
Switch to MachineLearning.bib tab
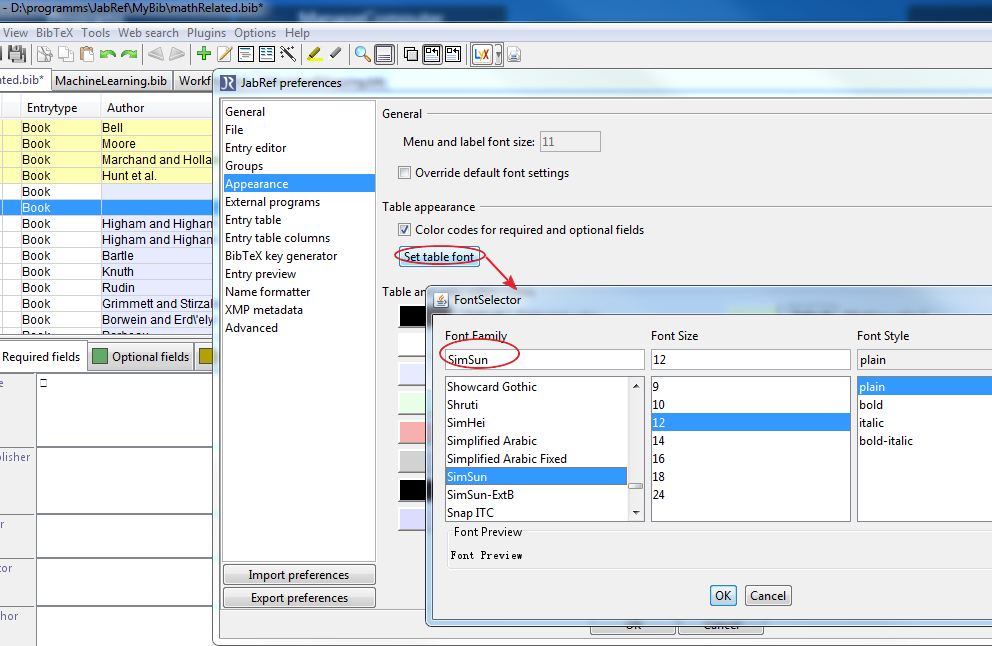click(111, 81)
